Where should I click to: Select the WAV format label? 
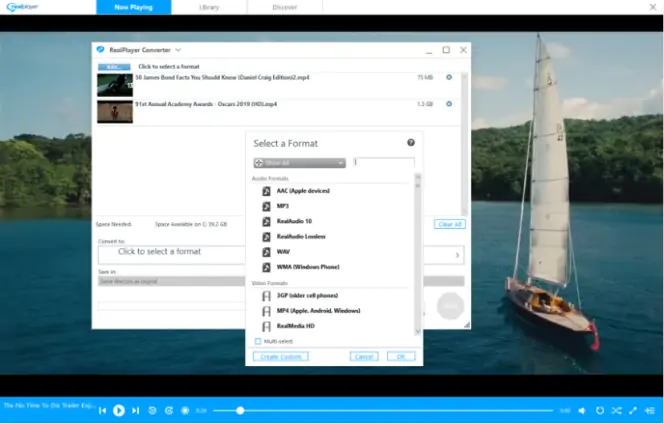[283, 252]
